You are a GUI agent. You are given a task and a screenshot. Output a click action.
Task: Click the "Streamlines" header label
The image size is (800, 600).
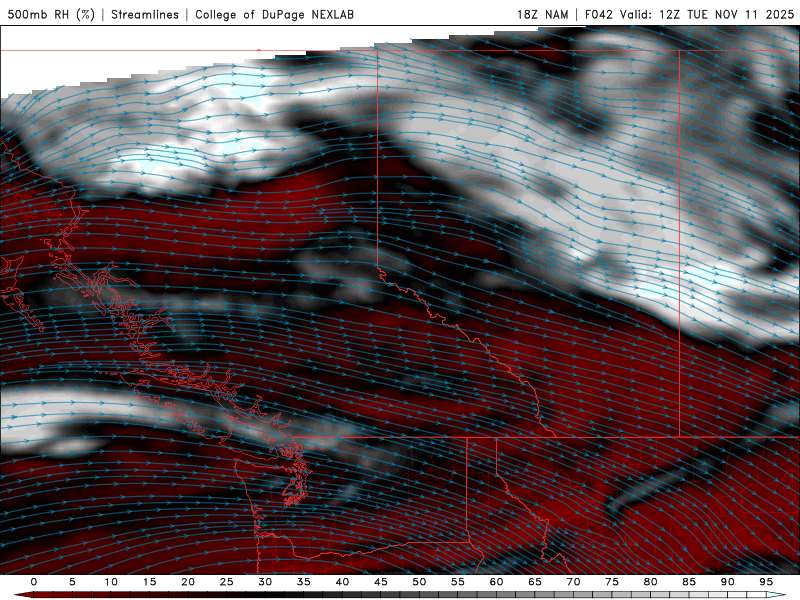point(145,14)
